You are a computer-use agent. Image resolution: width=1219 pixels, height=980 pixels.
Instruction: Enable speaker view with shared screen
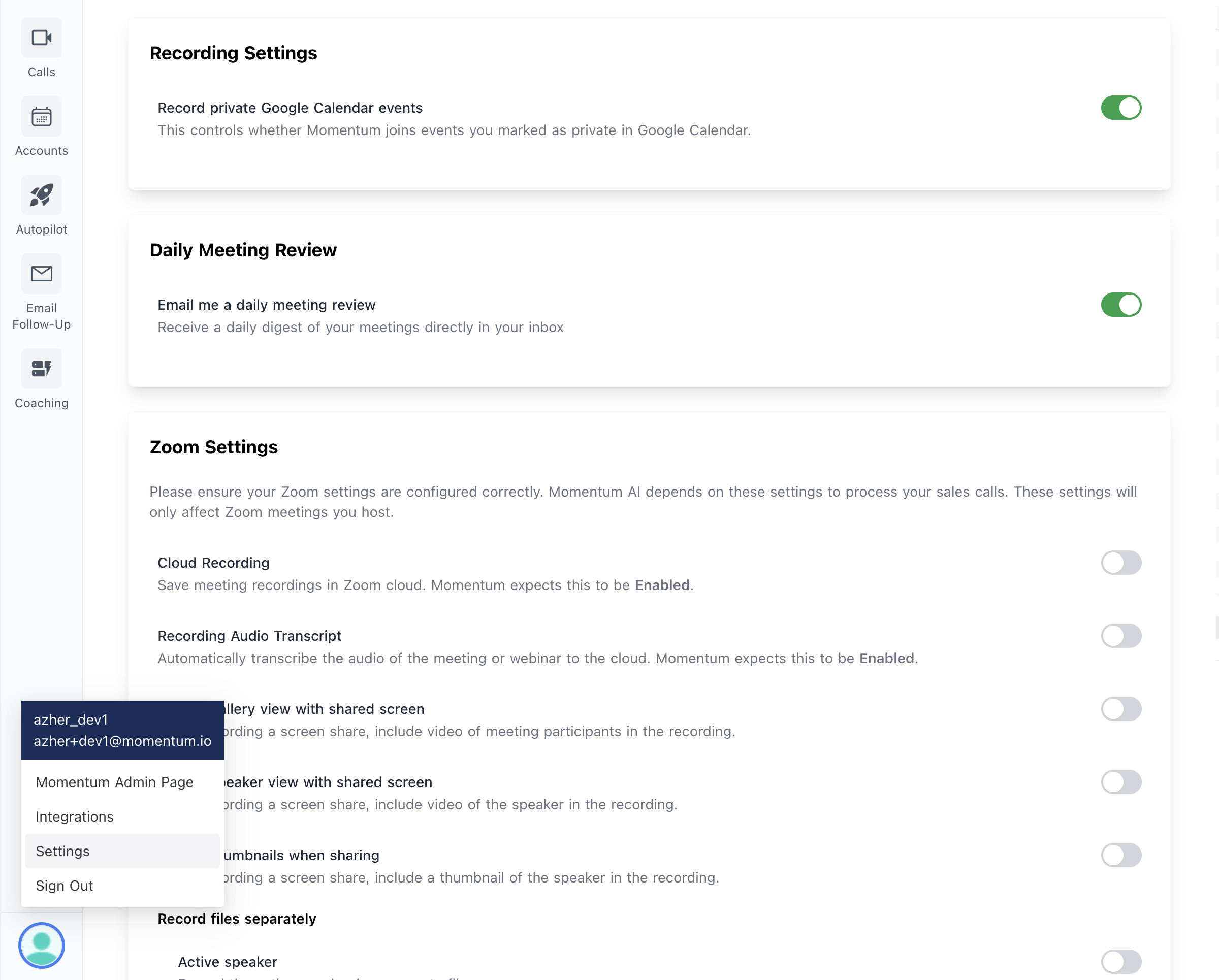click(1122, 782)
